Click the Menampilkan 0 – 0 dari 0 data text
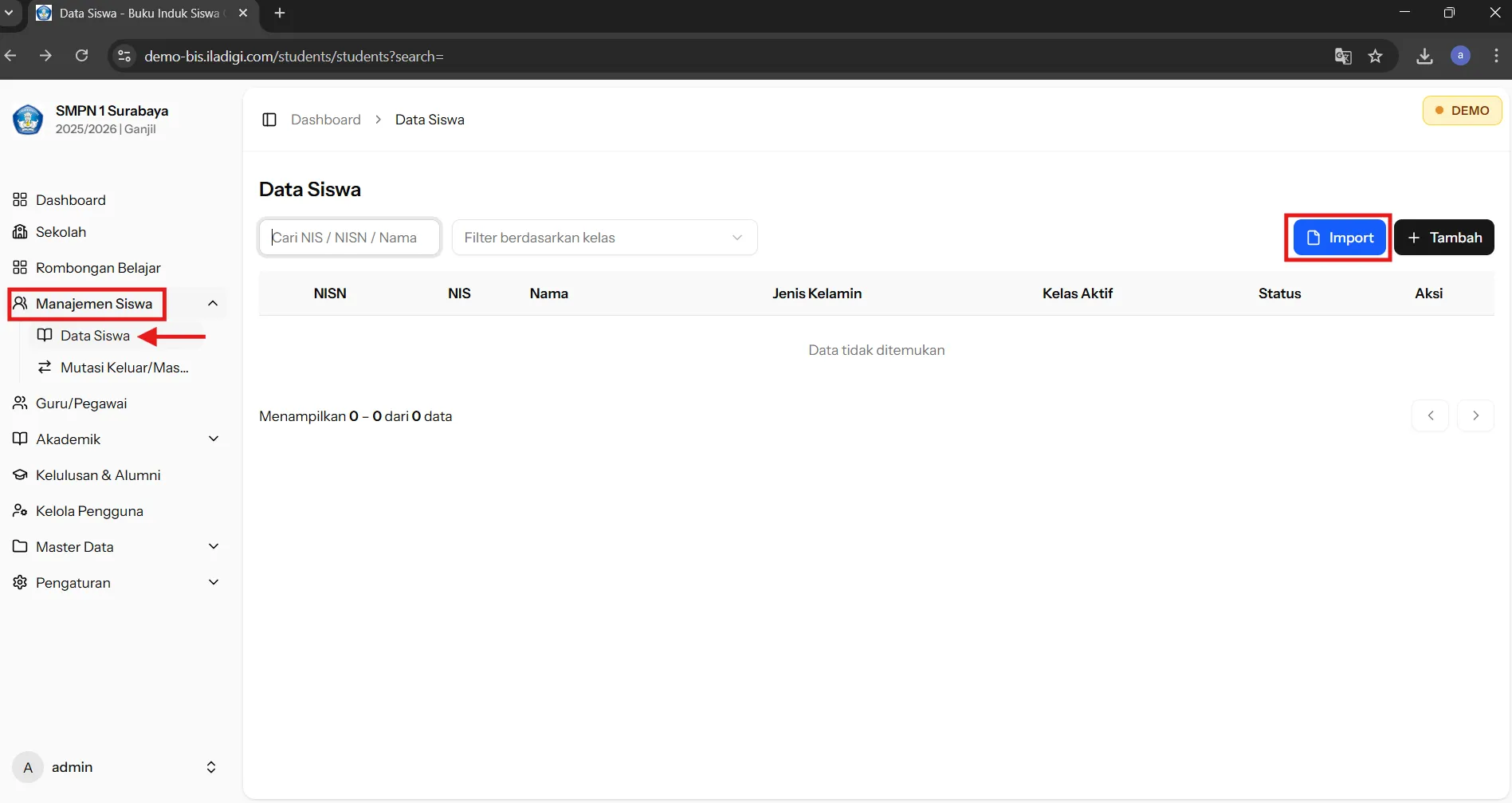This screenshot has height=803, width=1512. click(355, 416)
